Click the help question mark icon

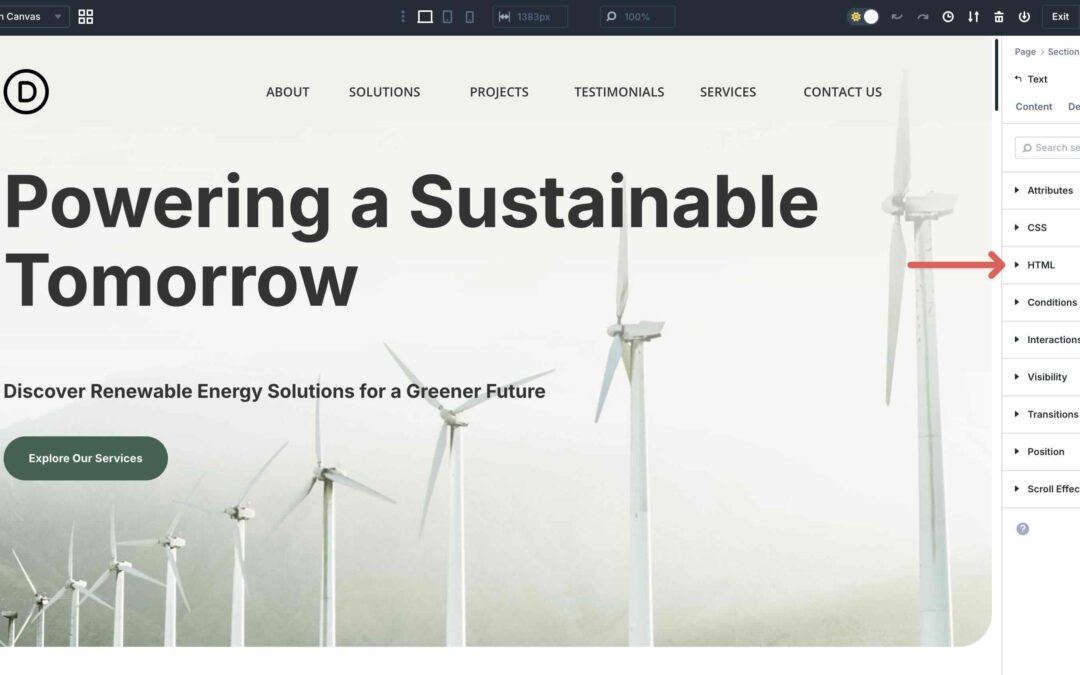click(x=1022, y=528)
